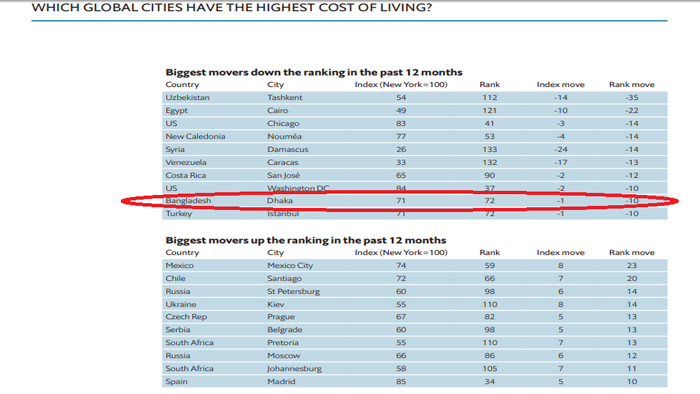Click 'Egypt' in the down-movers table

pyautogui.click(x=177, y=111)
